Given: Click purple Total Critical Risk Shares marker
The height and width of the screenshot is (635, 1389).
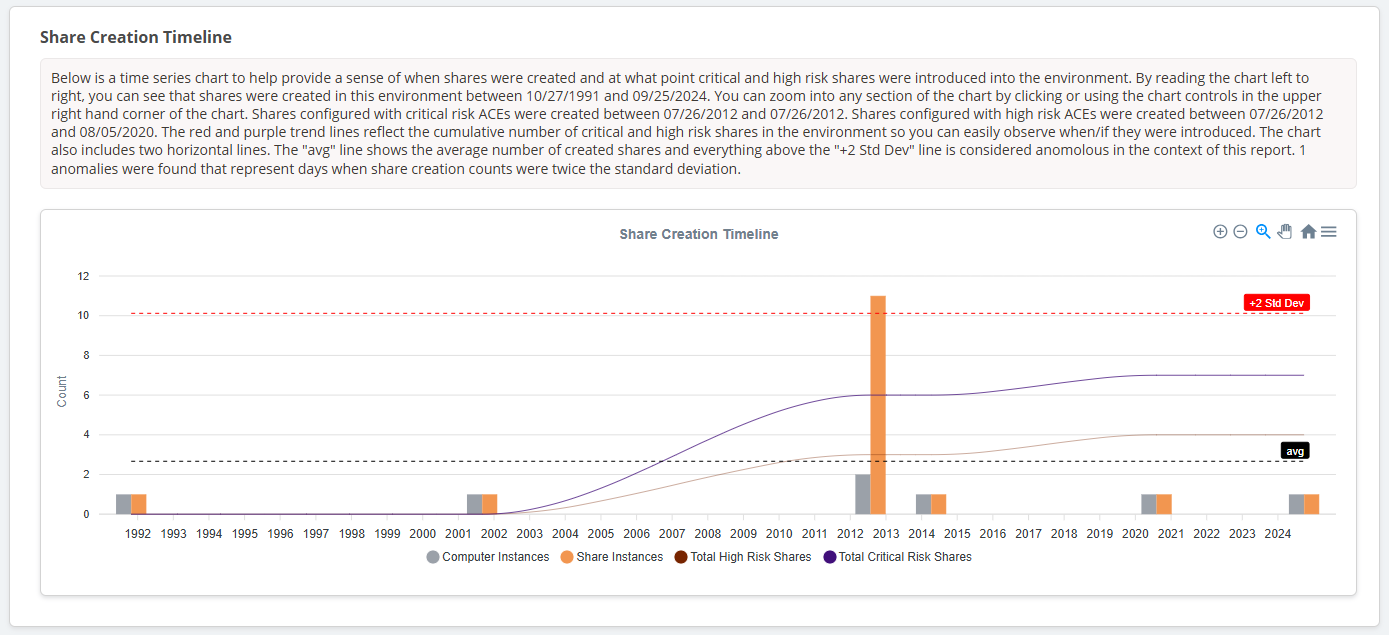Looking at the screenshot, I should (830, 557).
